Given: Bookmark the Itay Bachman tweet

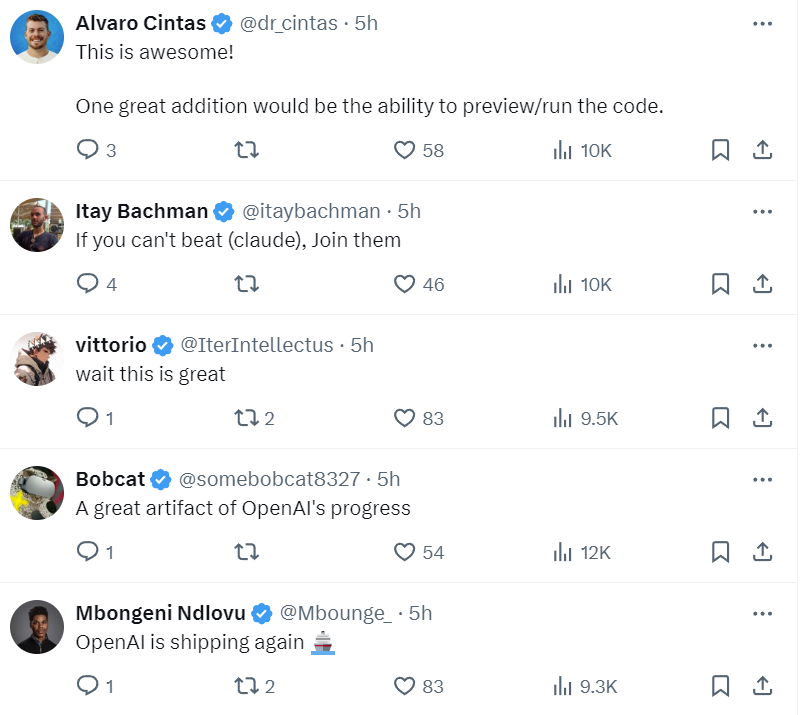Looking at the screenshot, I should tap(720, 284).
